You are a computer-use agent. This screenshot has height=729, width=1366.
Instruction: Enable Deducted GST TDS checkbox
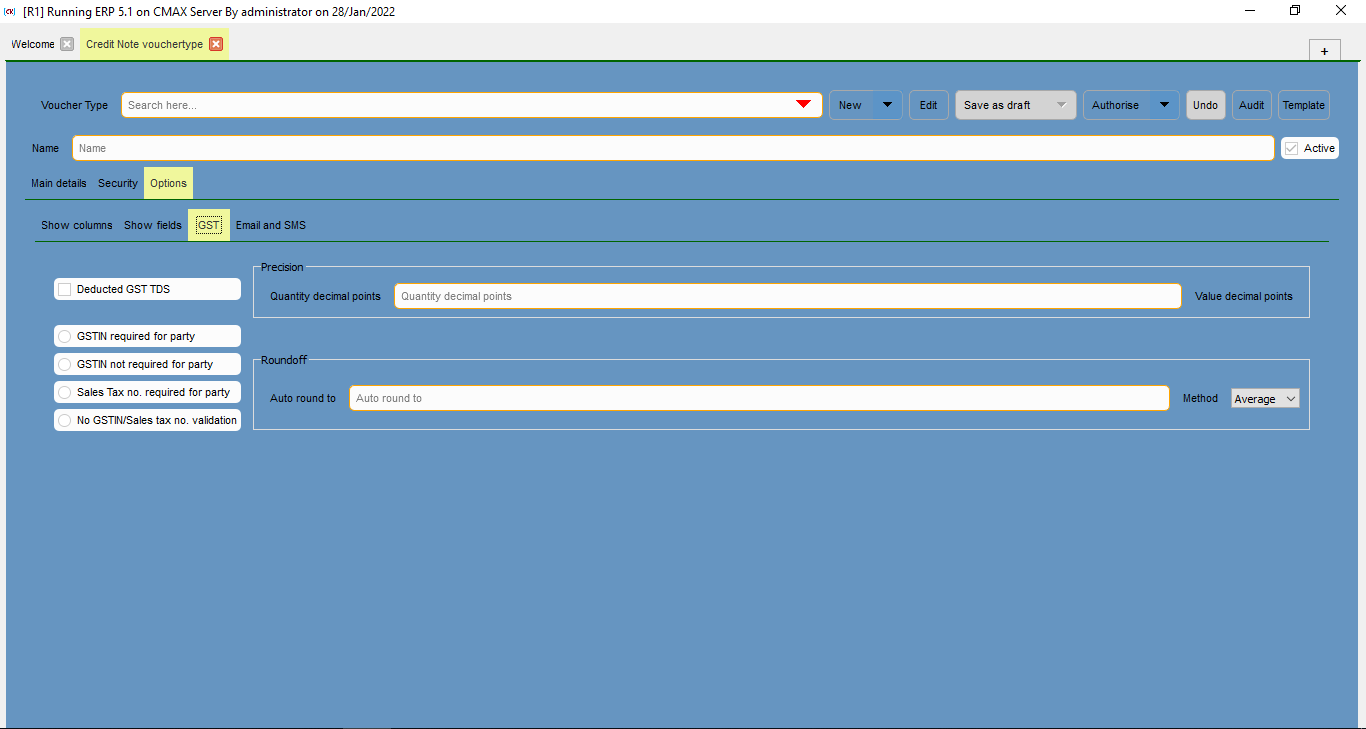(65, 289)
